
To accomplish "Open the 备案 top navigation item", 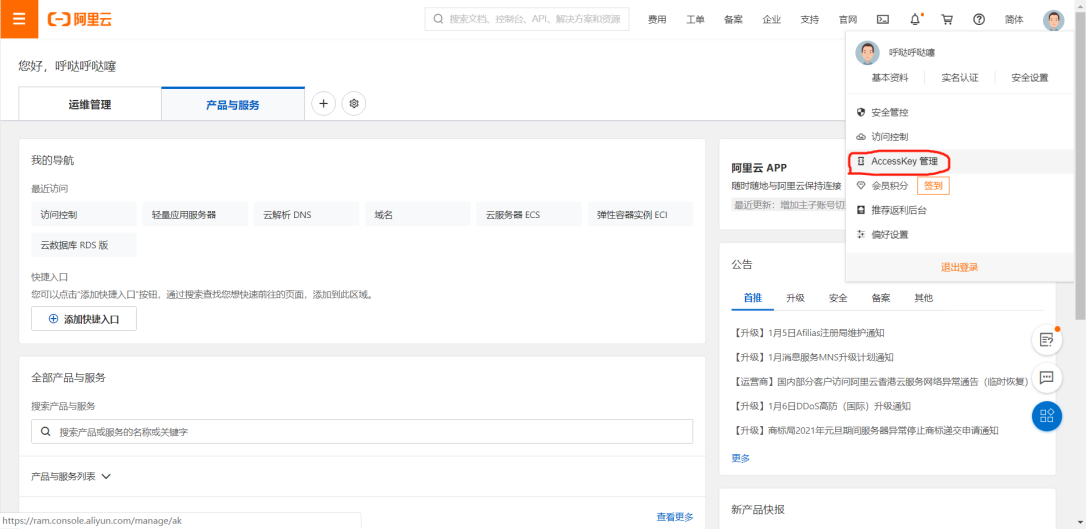I will point(733,19).
